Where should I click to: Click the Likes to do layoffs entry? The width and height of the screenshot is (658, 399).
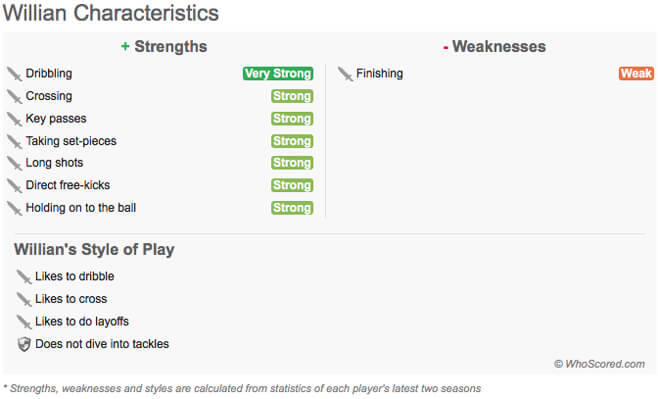tap(82, 321)
